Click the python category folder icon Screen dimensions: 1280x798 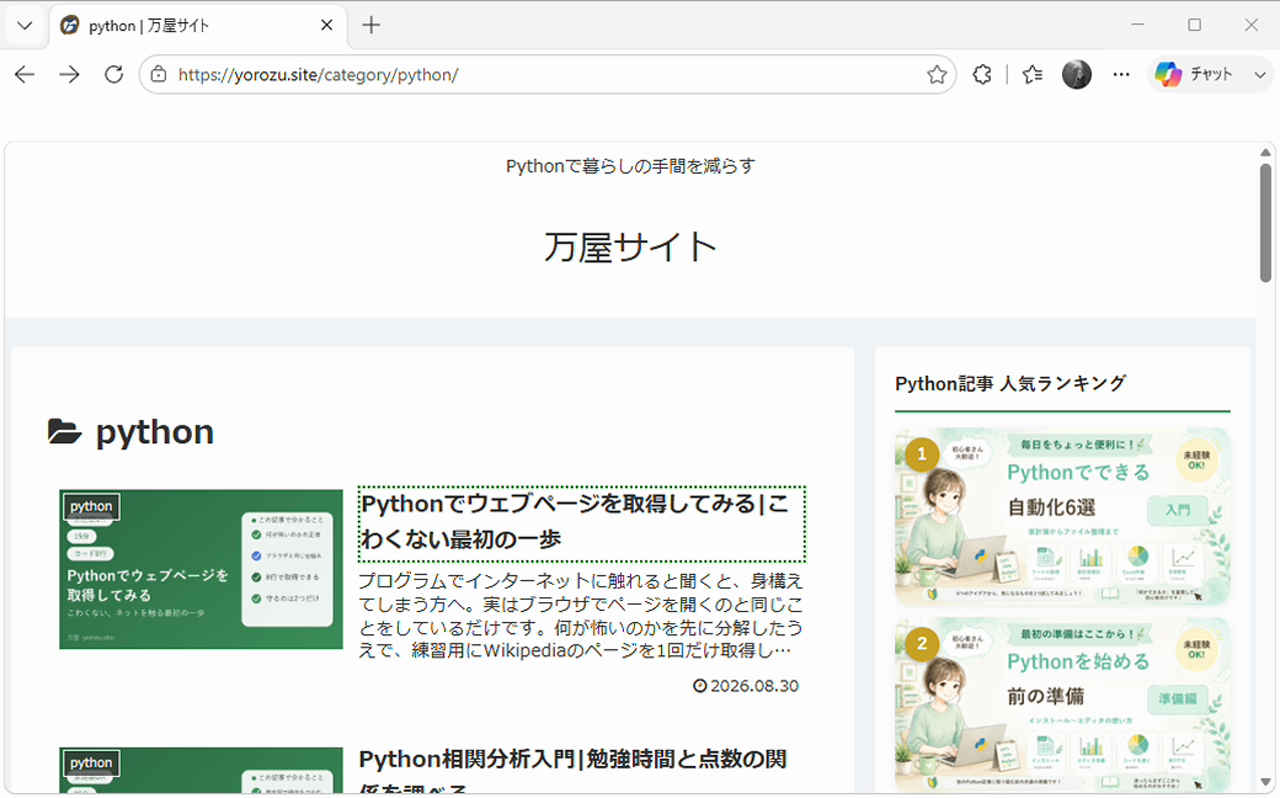coord(65,432)
